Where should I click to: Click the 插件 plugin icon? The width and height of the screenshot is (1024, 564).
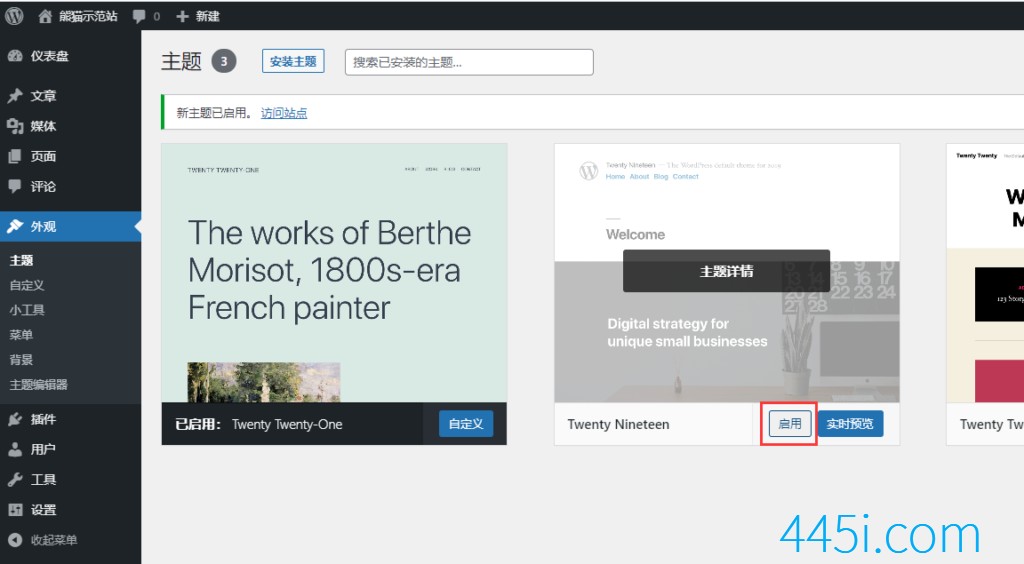[15, 419]
